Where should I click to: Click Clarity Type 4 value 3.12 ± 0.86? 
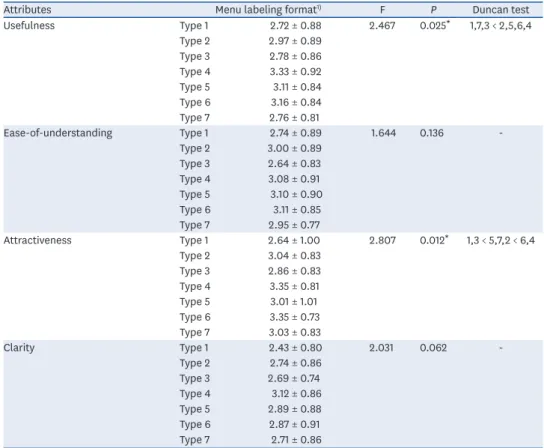point(296,394)
